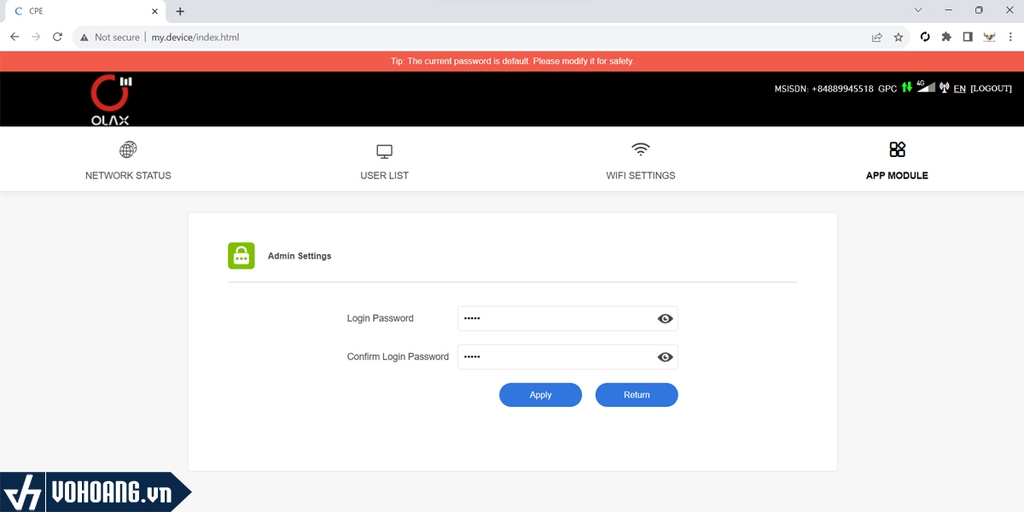
Task: Open a new browser tab
Action: coord(180,11)
